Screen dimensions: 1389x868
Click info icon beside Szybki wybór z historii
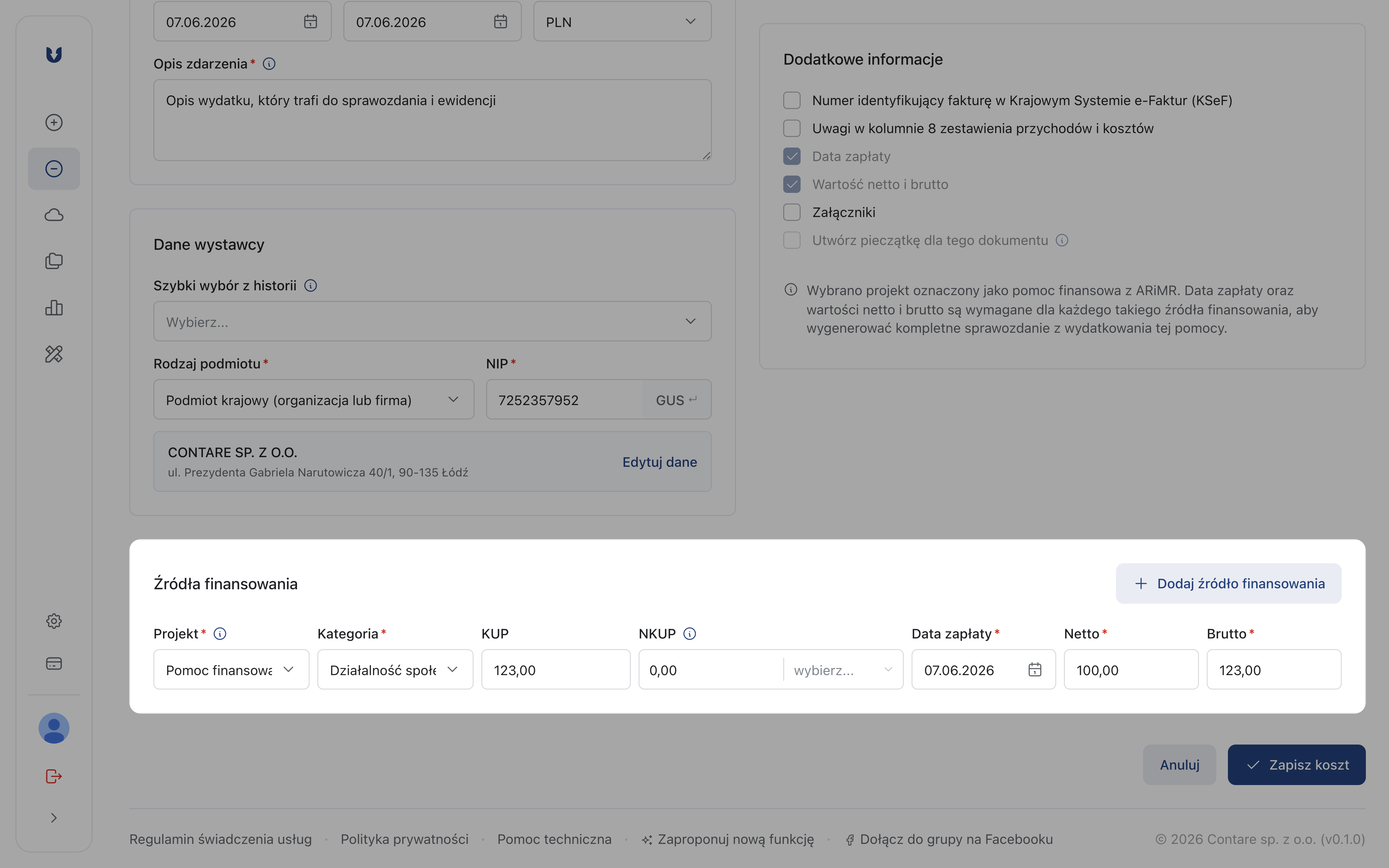pyautogui.click(x=311, y=286)
